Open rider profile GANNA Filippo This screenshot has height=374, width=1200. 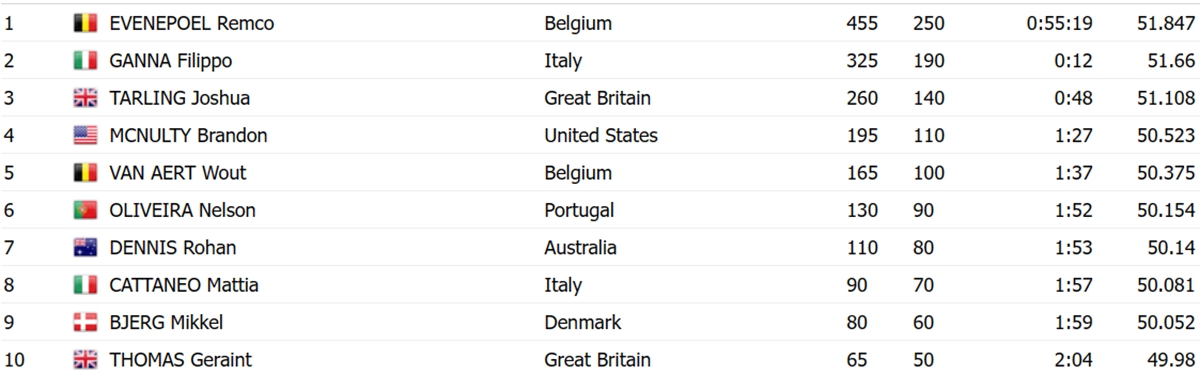[x=170, y=61]
